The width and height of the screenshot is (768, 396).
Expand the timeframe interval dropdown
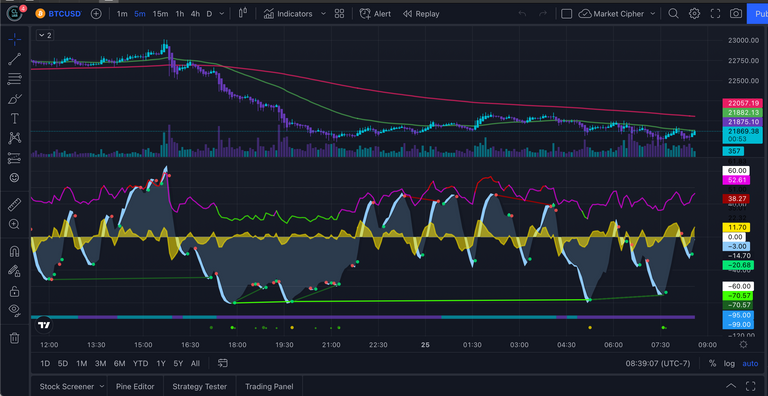pyautogui.click(x=222, y=14)
